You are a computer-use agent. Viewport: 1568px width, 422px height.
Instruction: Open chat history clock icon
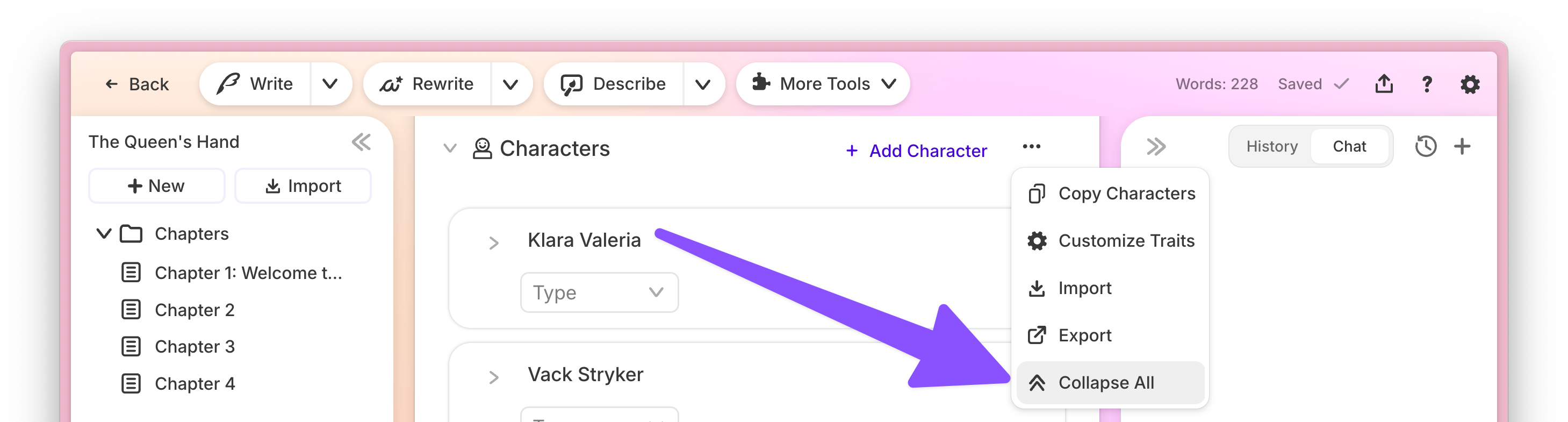[x=1426, y=146]
